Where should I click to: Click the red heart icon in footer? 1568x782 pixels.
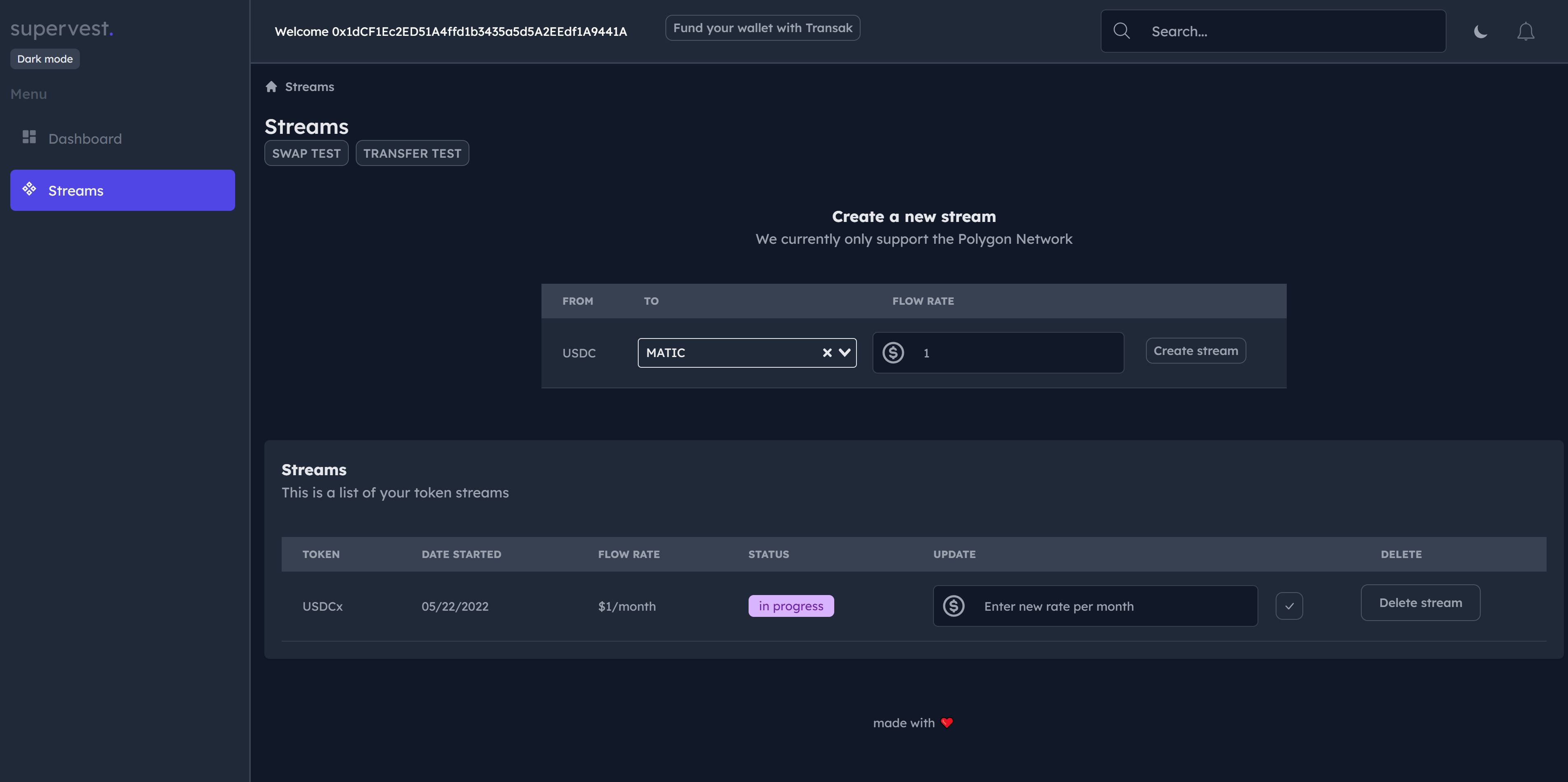[947, 722]
